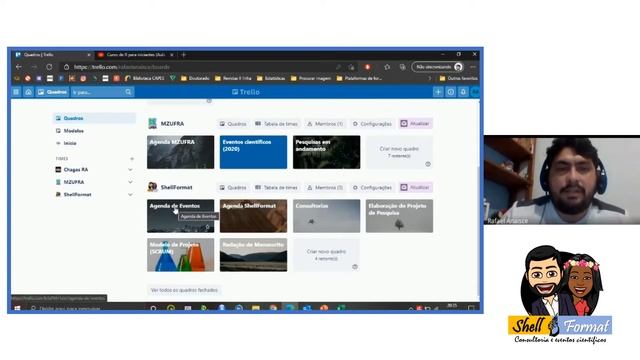The height and width of the screenshot is (360, 640).
Task: Open ShellFormat Quadros tab
Action: click(x=233, y=188)
